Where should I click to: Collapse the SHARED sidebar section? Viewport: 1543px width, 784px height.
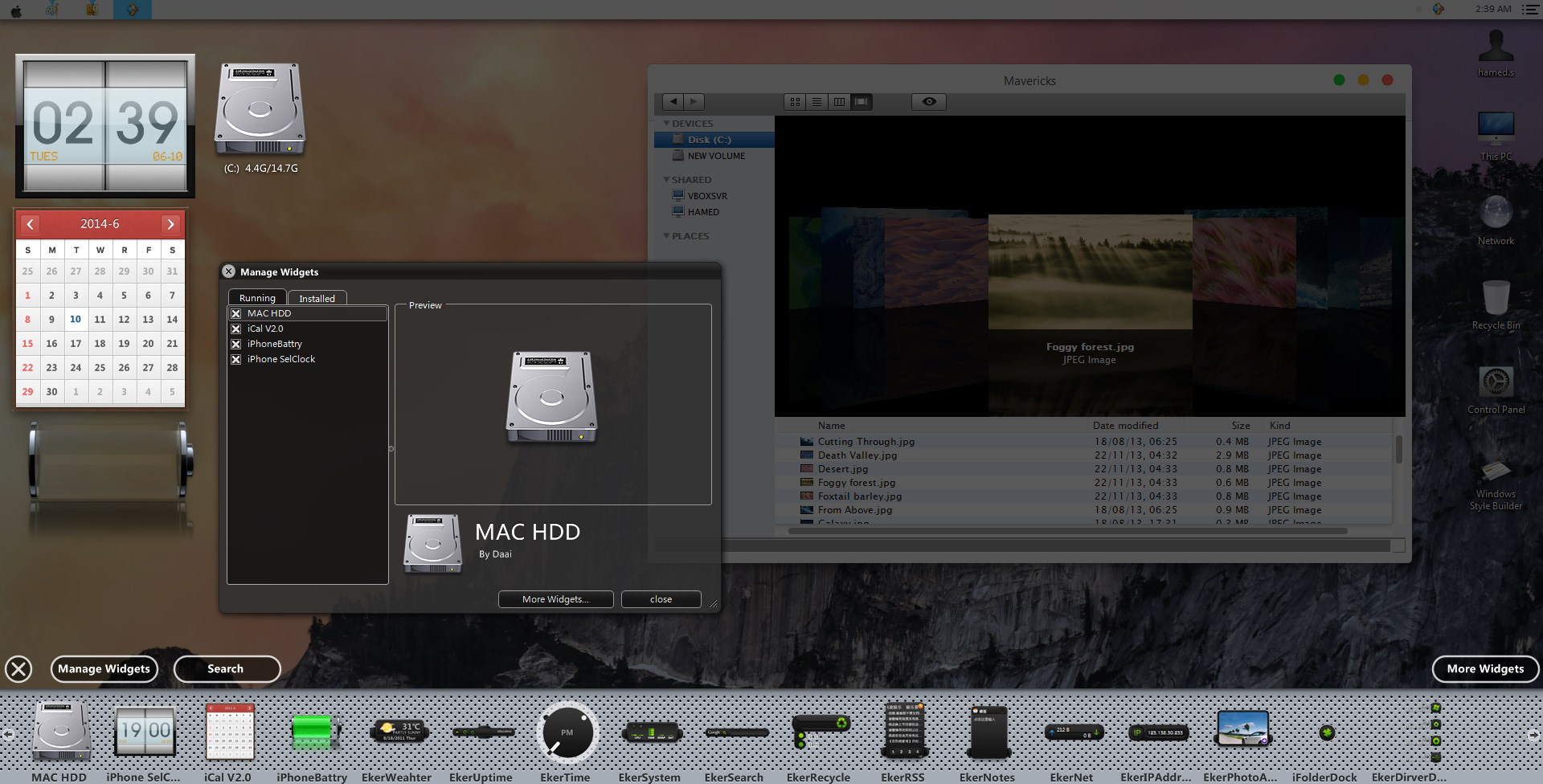(666, 180)
